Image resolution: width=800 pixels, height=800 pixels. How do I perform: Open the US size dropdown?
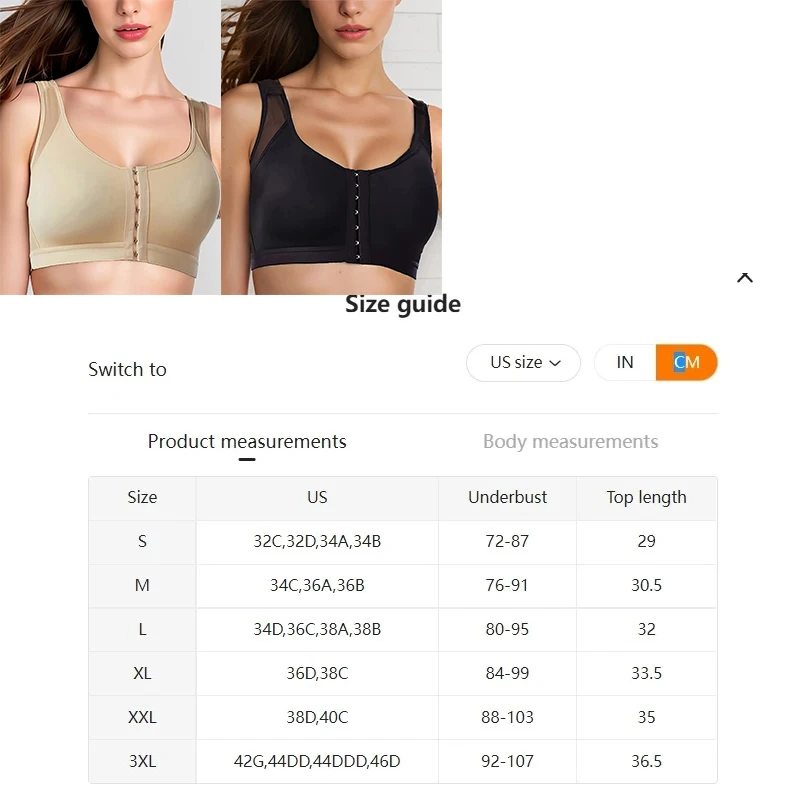point(523,363)
